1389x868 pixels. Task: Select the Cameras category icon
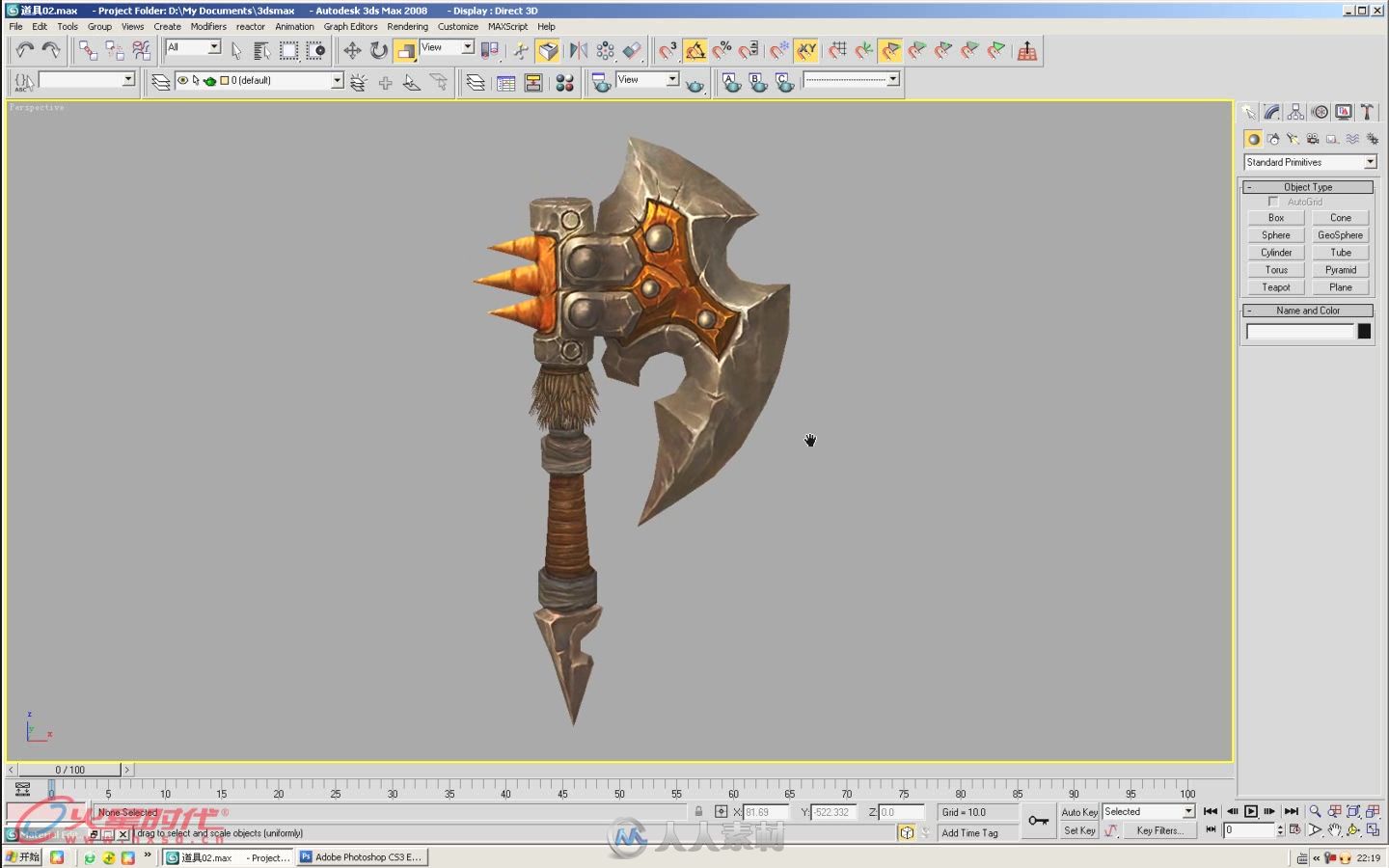(1313, 139)
